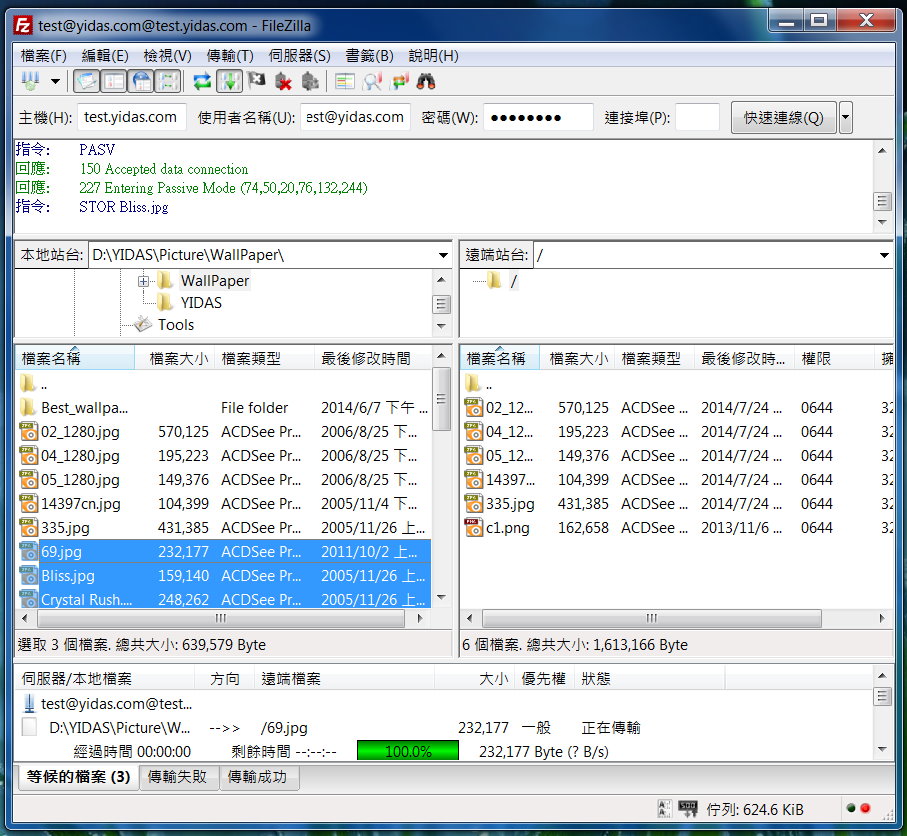Screen dimensions: 907x836
Task: Click the 100% transfer progress bar
Action: (x=407, y=751)
